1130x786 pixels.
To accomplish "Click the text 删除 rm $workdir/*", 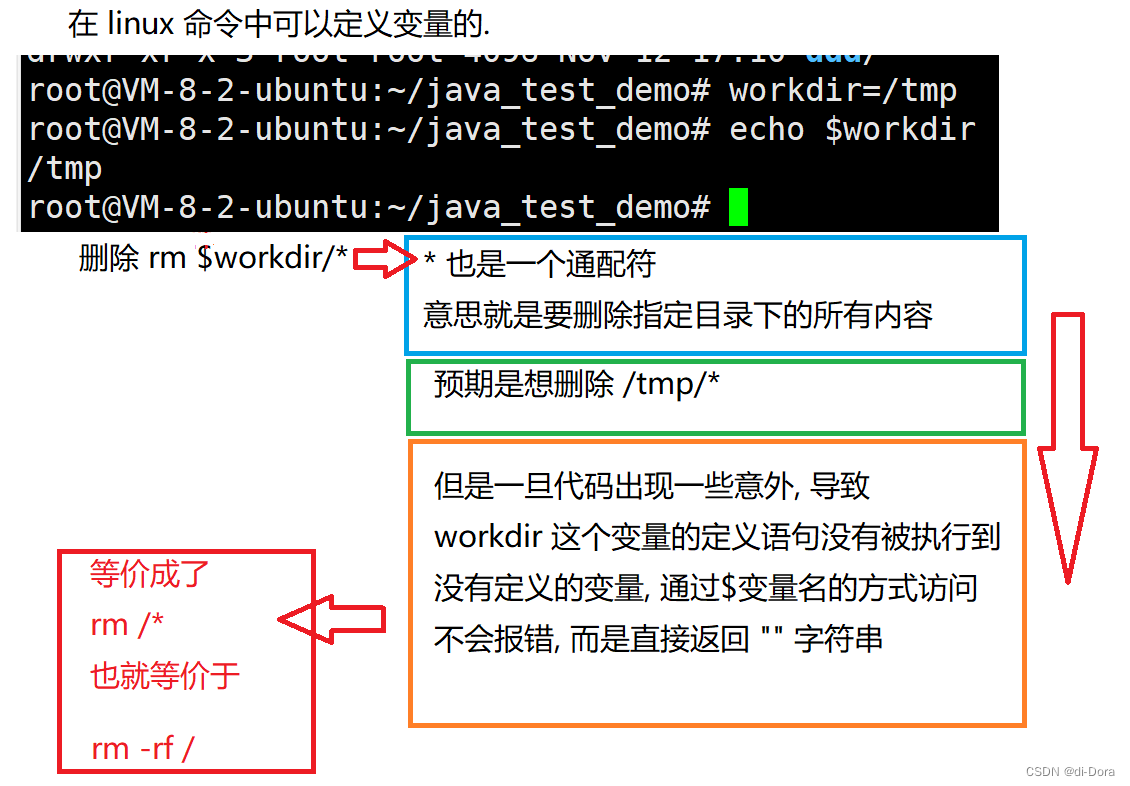I will [213, 258].
